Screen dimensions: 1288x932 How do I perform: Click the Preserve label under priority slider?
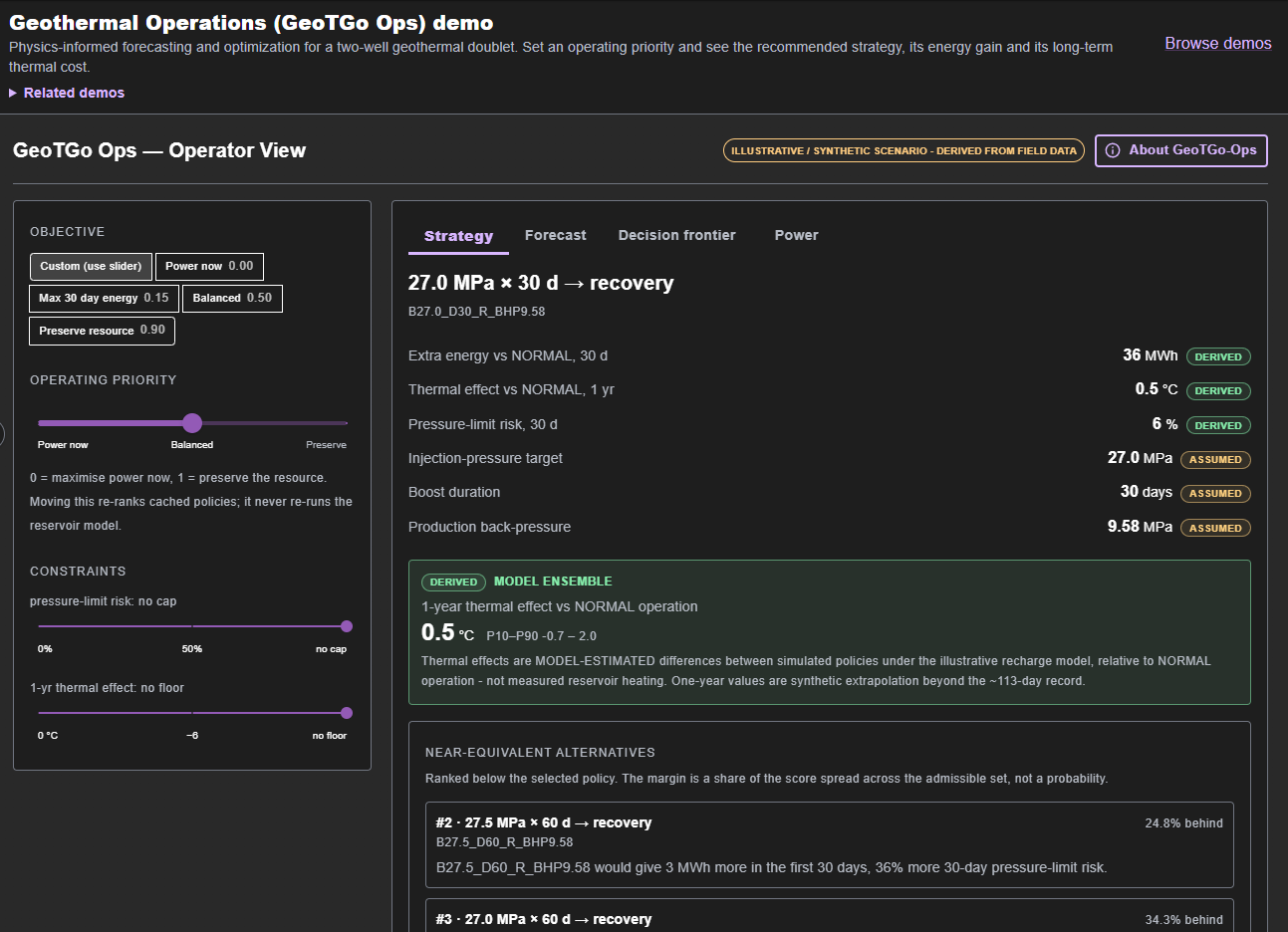[326, 445]
